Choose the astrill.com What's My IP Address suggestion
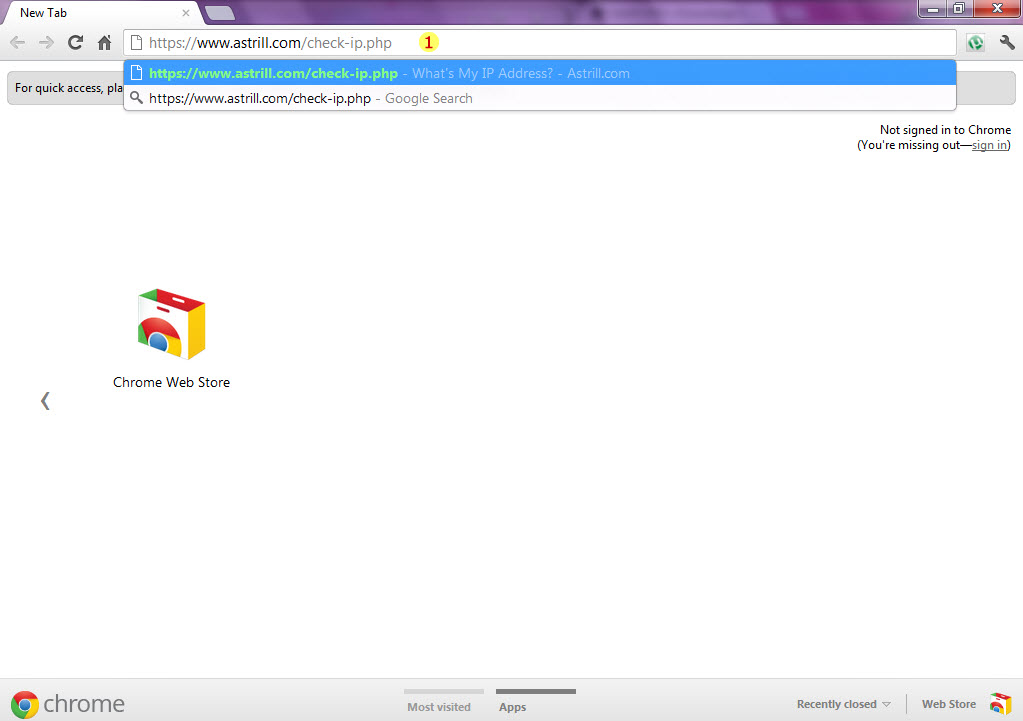 (540, 73)
